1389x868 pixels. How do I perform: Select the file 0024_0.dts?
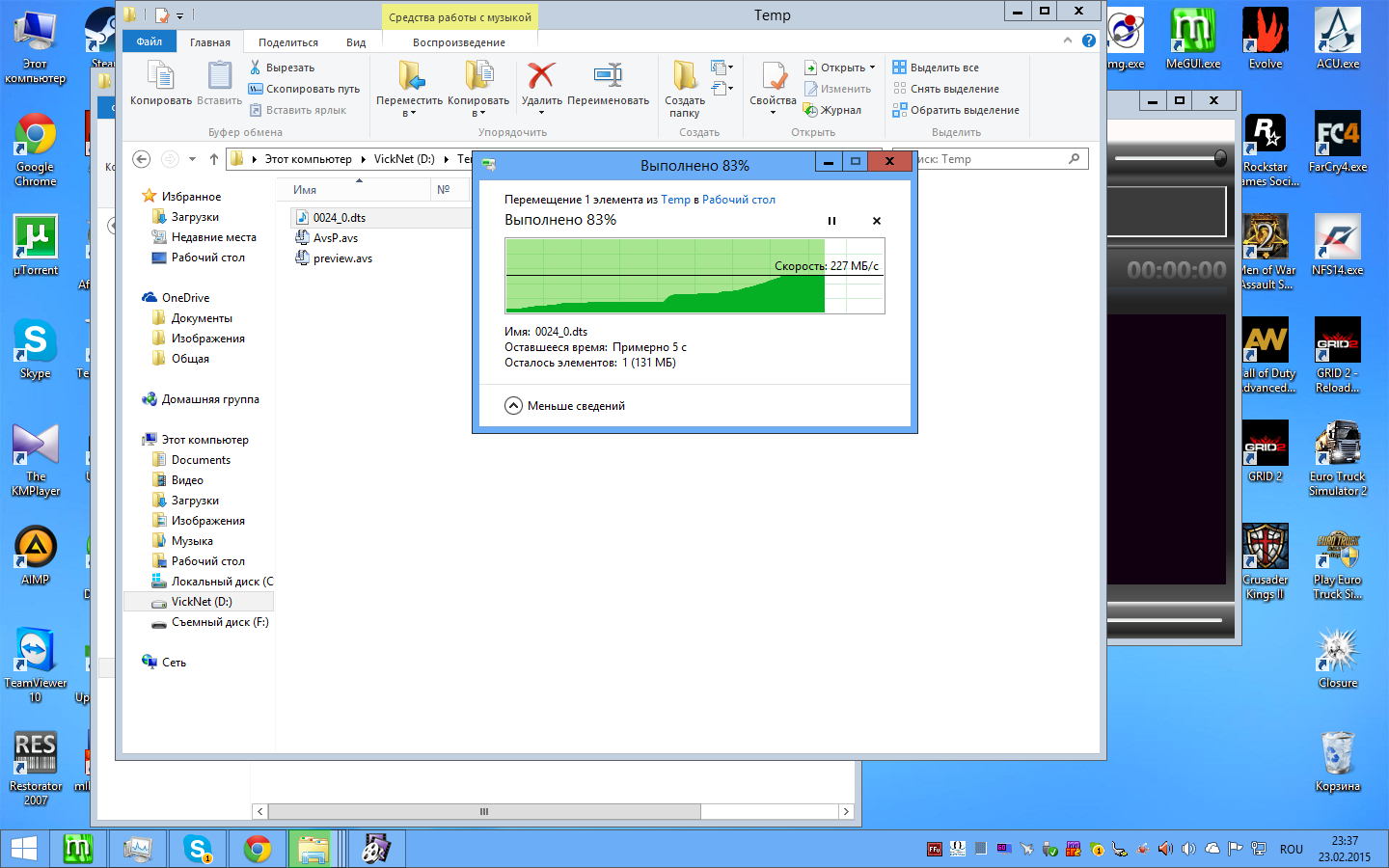pos(340,218)
